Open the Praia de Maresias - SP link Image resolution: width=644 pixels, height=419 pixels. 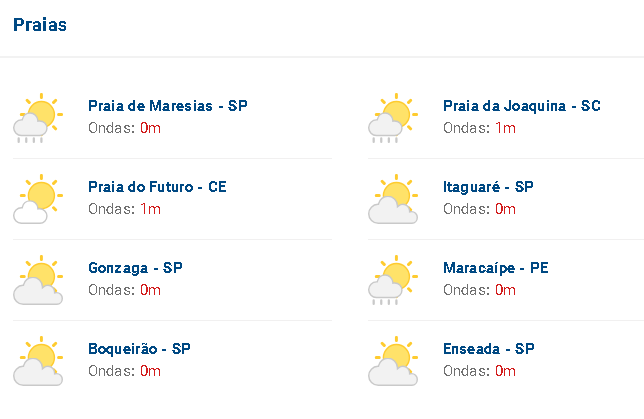(x=168, y=106)
